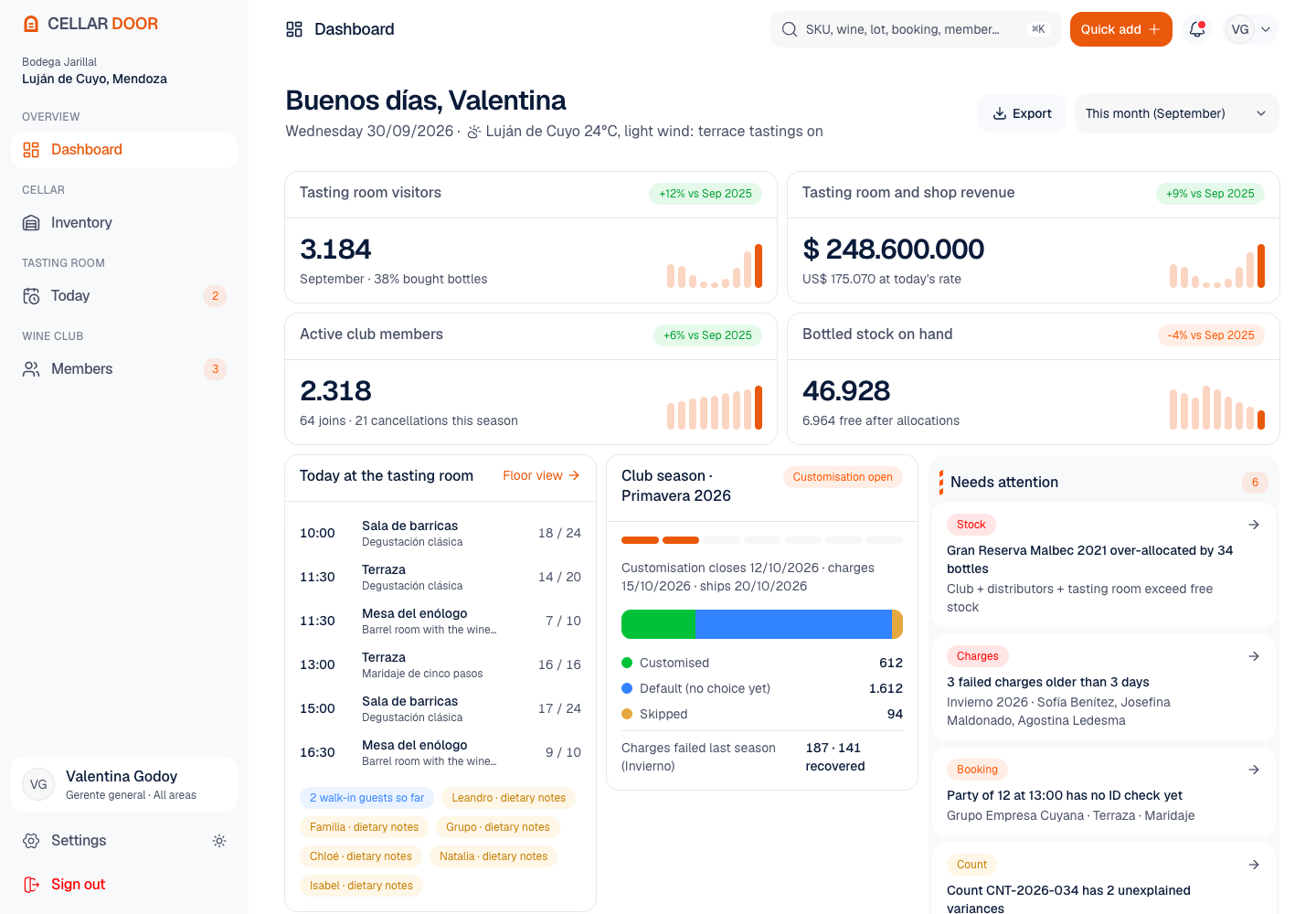Click blue Default segment of club bar
Screen dimensions: 1316x914
[x=793, y=624]
